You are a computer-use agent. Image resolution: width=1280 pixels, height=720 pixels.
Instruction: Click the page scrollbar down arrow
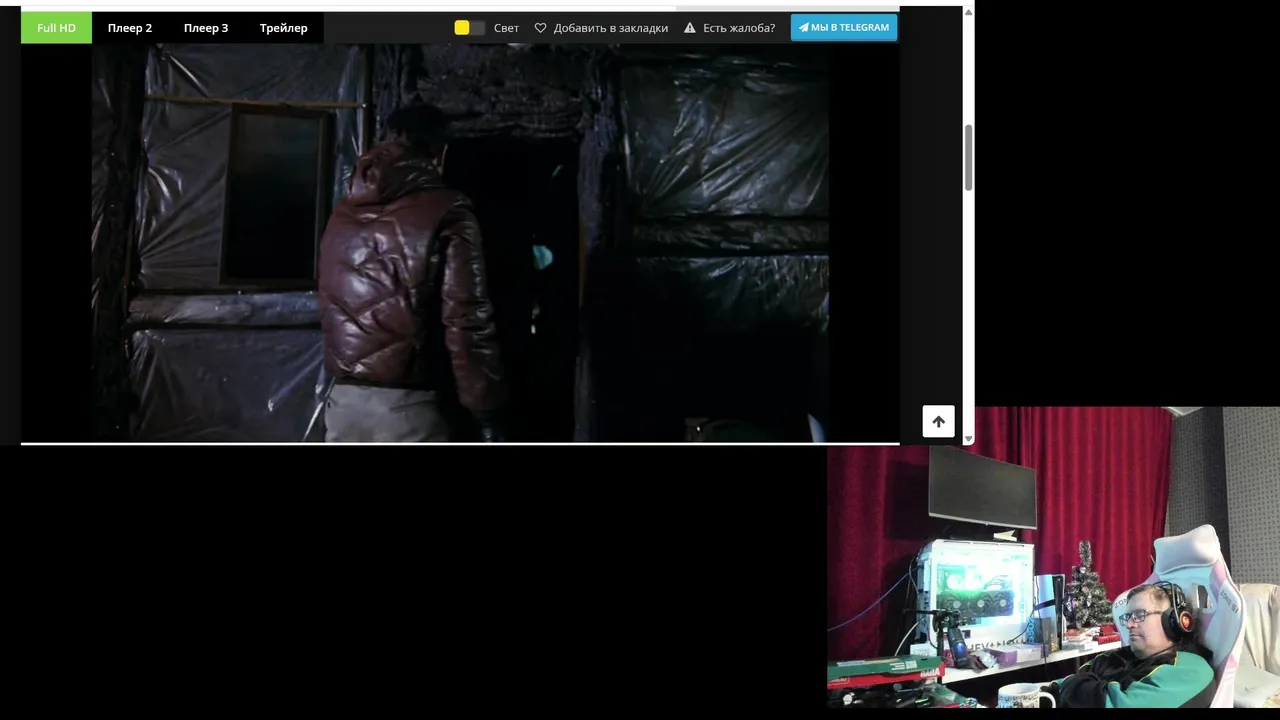(968, 438)
